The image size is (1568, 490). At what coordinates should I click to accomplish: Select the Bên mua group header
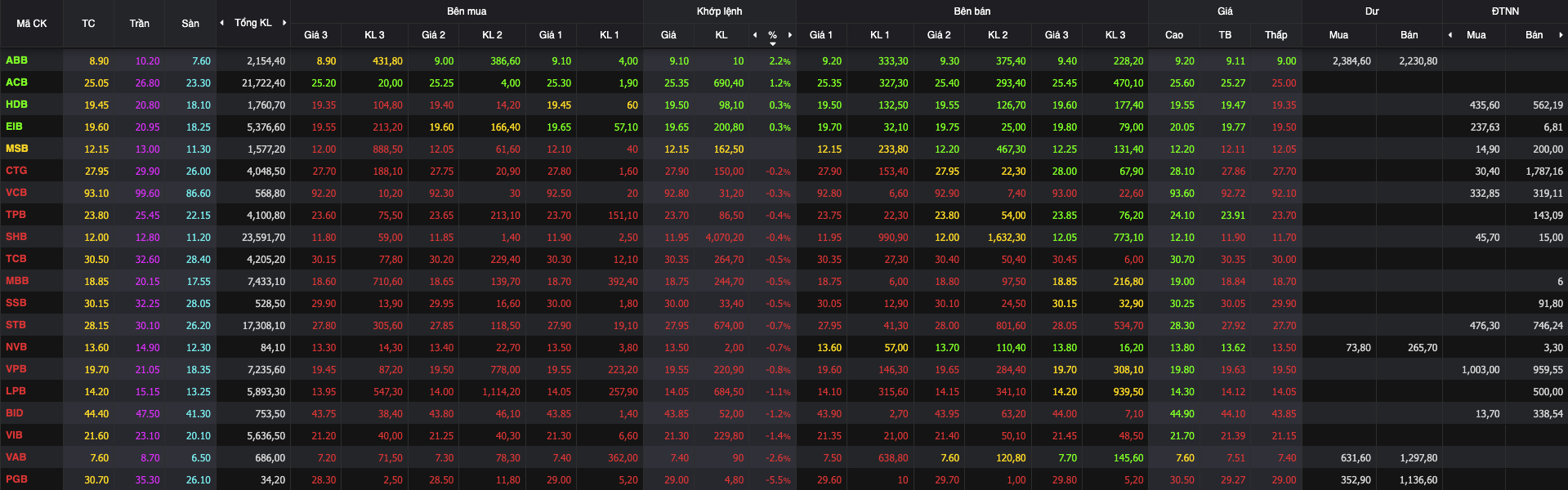coord(467,11)
